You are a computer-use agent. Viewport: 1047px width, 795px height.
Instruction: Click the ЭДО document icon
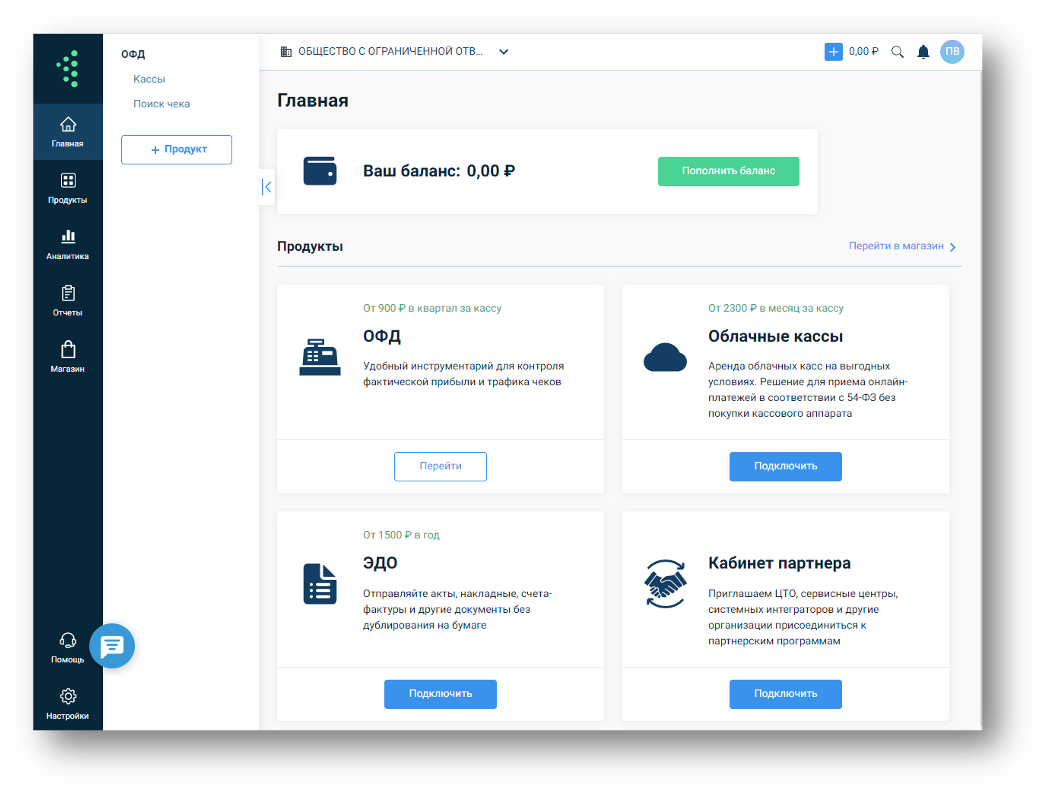[320, 584]
